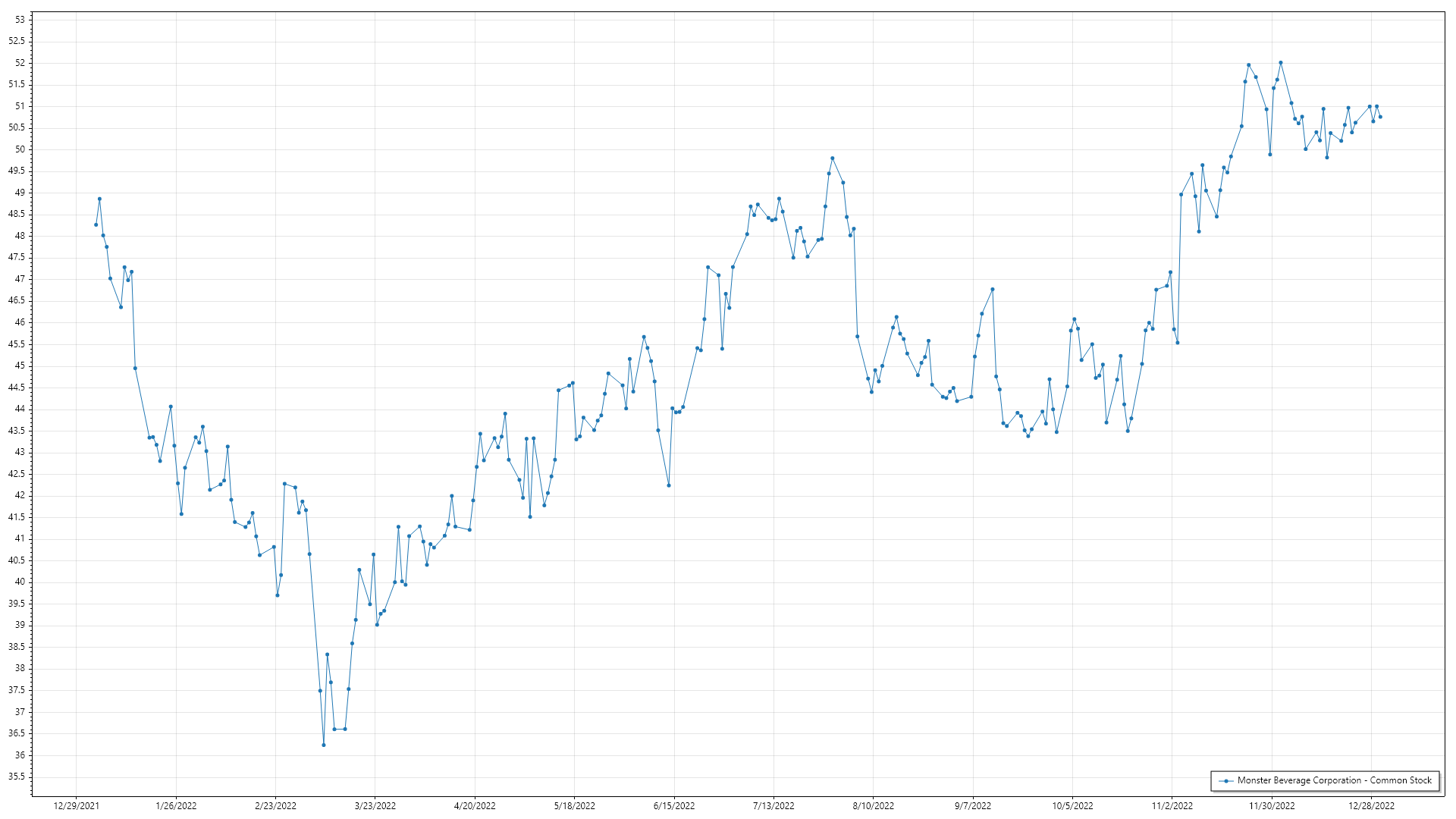Click the 40 y-axis price label
1456x819 pixels.
pos(20,582)
